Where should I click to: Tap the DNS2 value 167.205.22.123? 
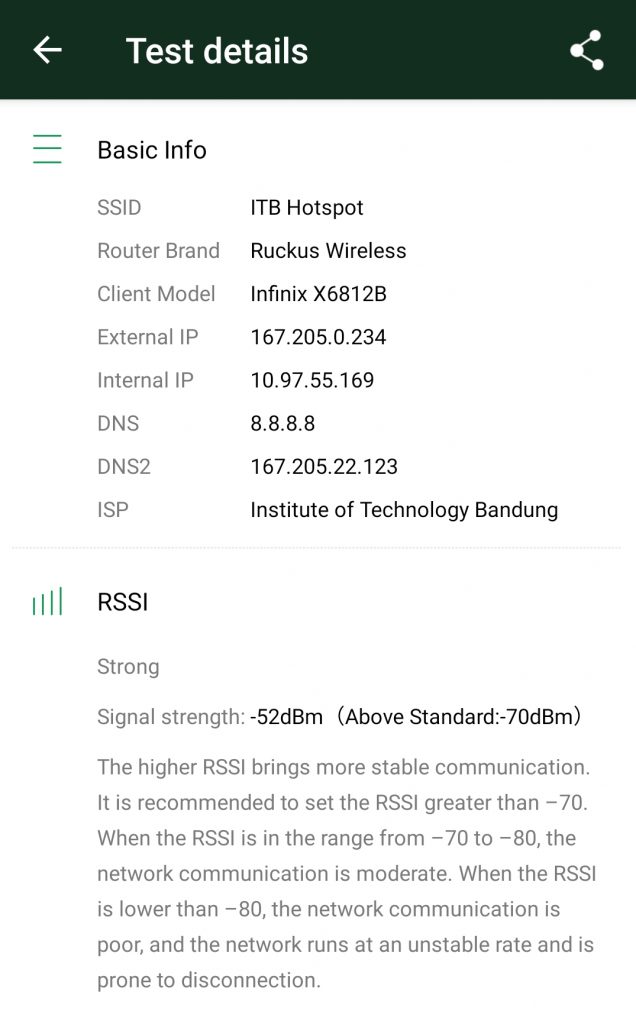coord(324,466)
